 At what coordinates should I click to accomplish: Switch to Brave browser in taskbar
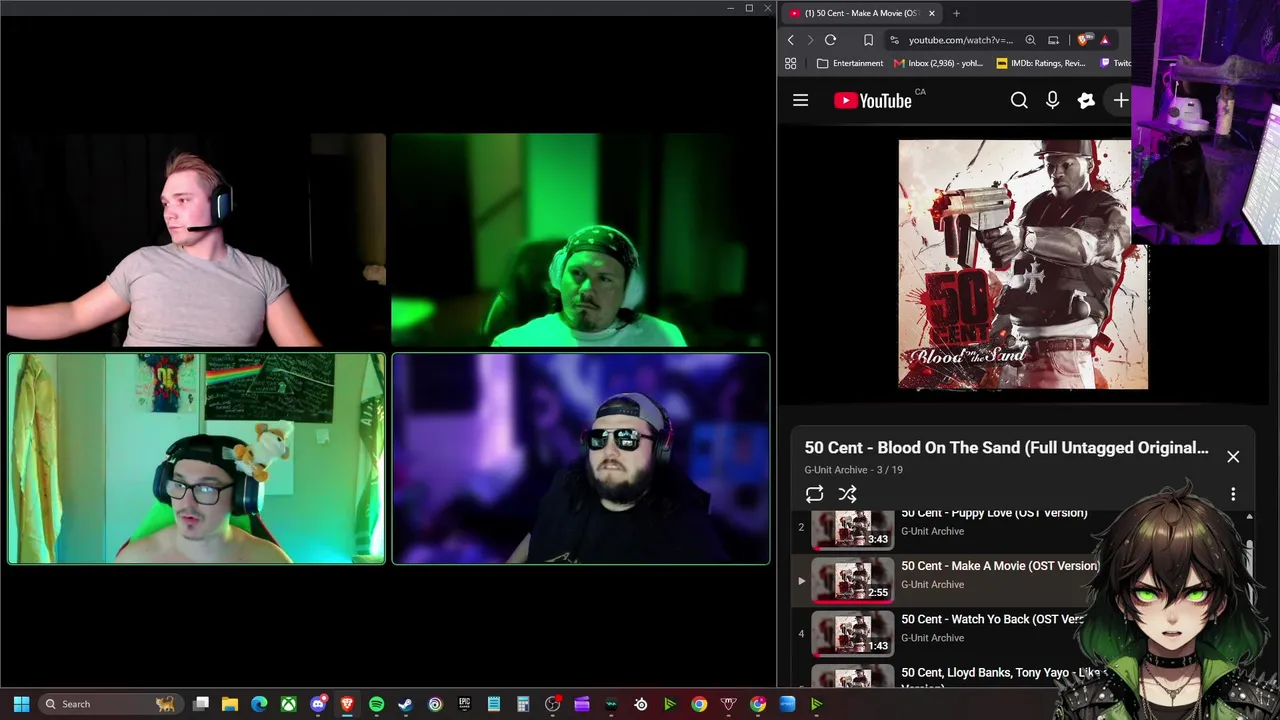(x=347, y=704)
